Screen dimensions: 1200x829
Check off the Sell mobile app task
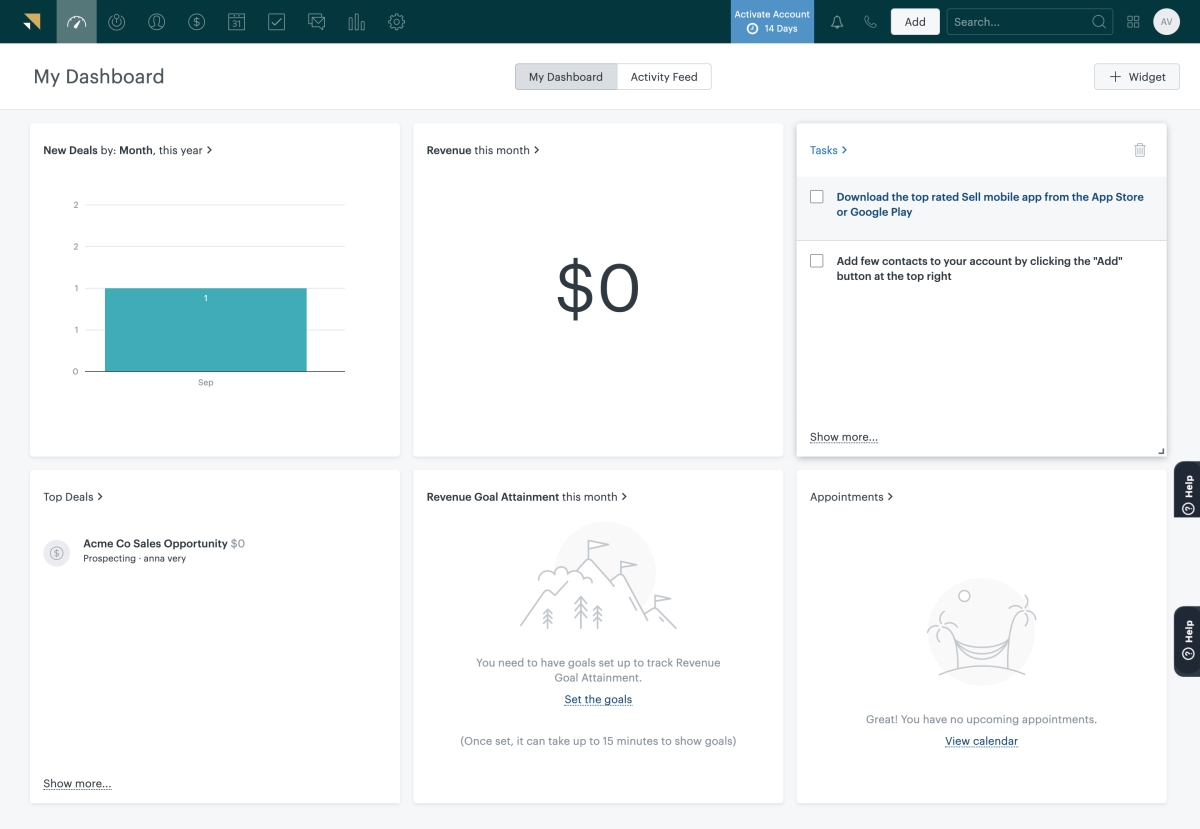pos(817,196)
